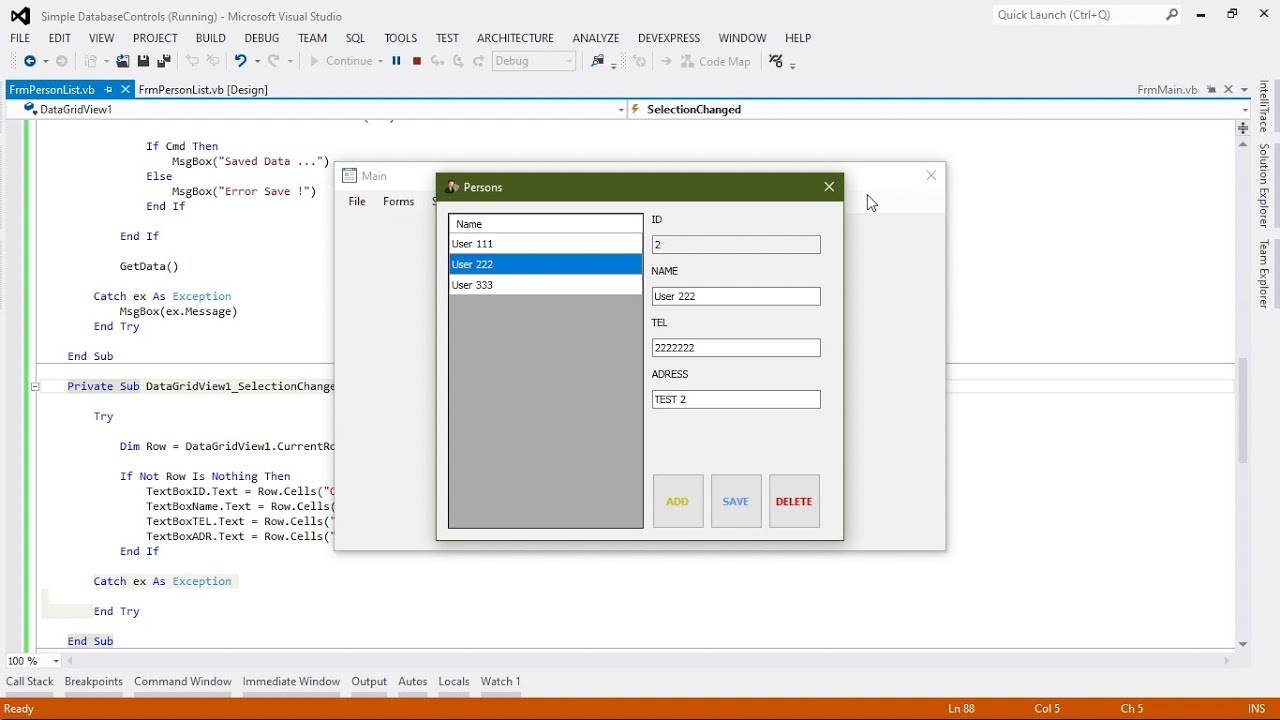Screen dimensions: 1280x720
Task: Open the IntelliTrace side tab
Action: (x=1264, y=107)
